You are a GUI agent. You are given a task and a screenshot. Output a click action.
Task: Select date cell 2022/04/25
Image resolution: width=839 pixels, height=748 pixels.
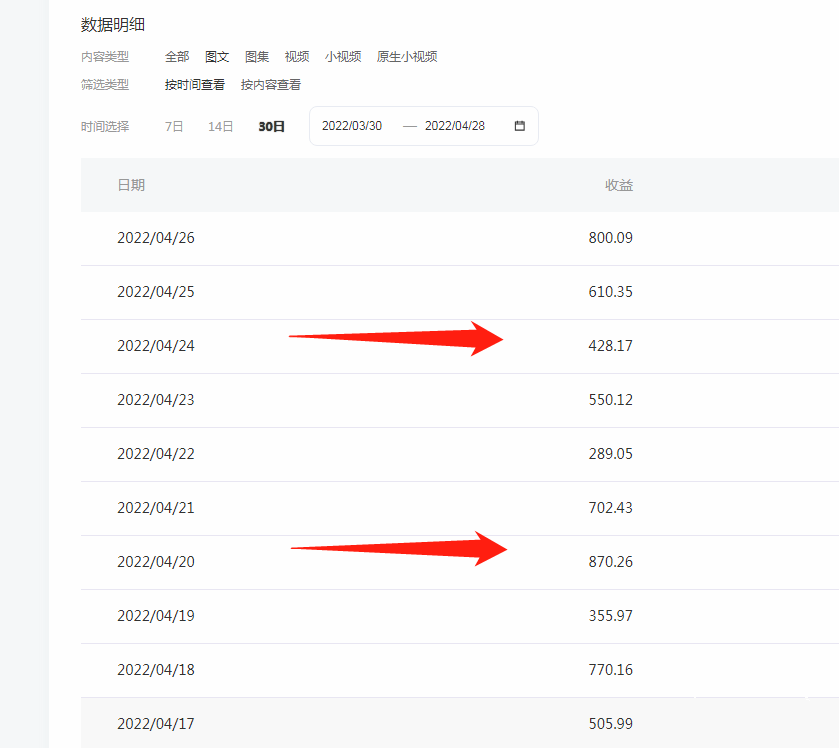click(156, 292)
